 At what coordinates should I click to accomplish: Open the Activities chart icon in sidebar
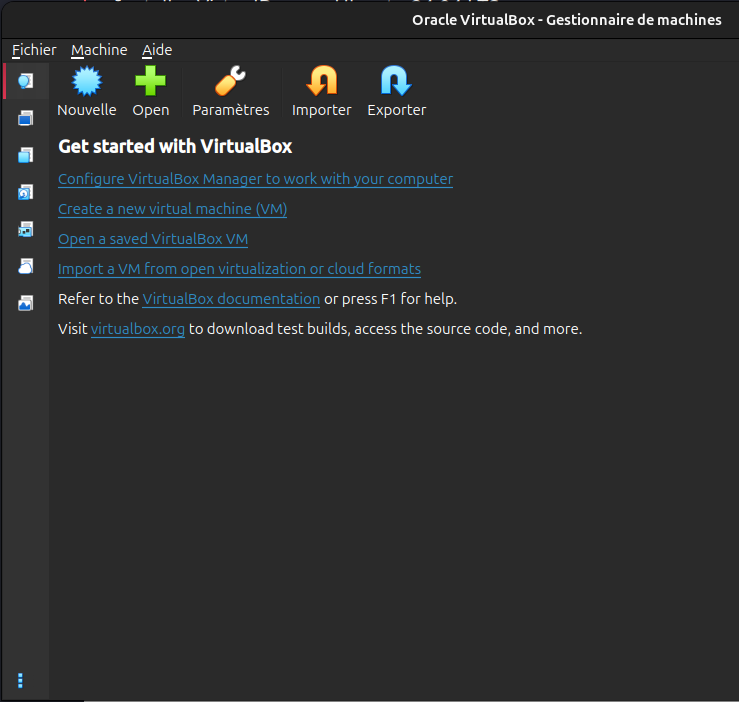coord(26,303)
